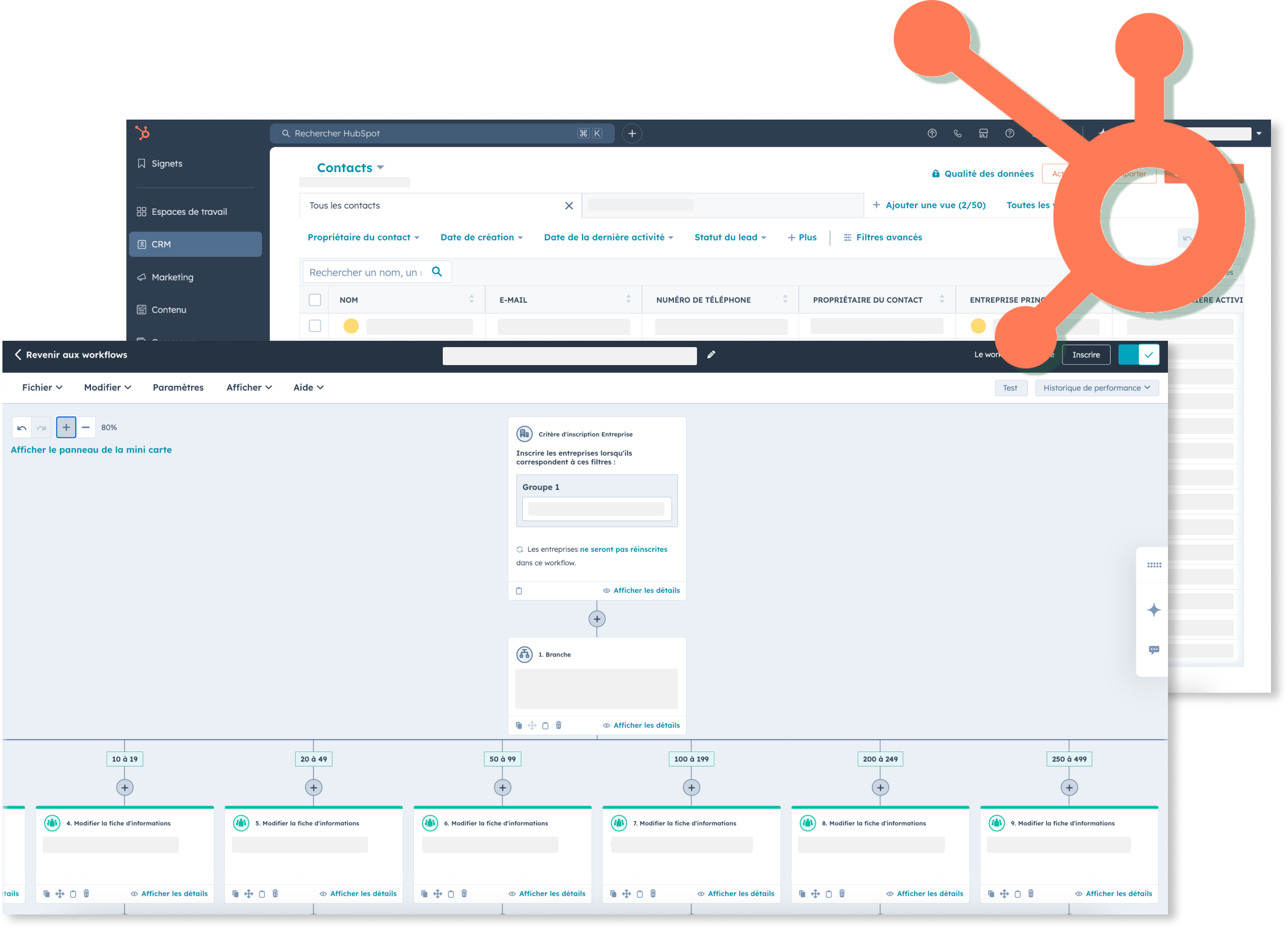Open comments icon in right side panel

pyautogui.click(x=1153, y=649)
